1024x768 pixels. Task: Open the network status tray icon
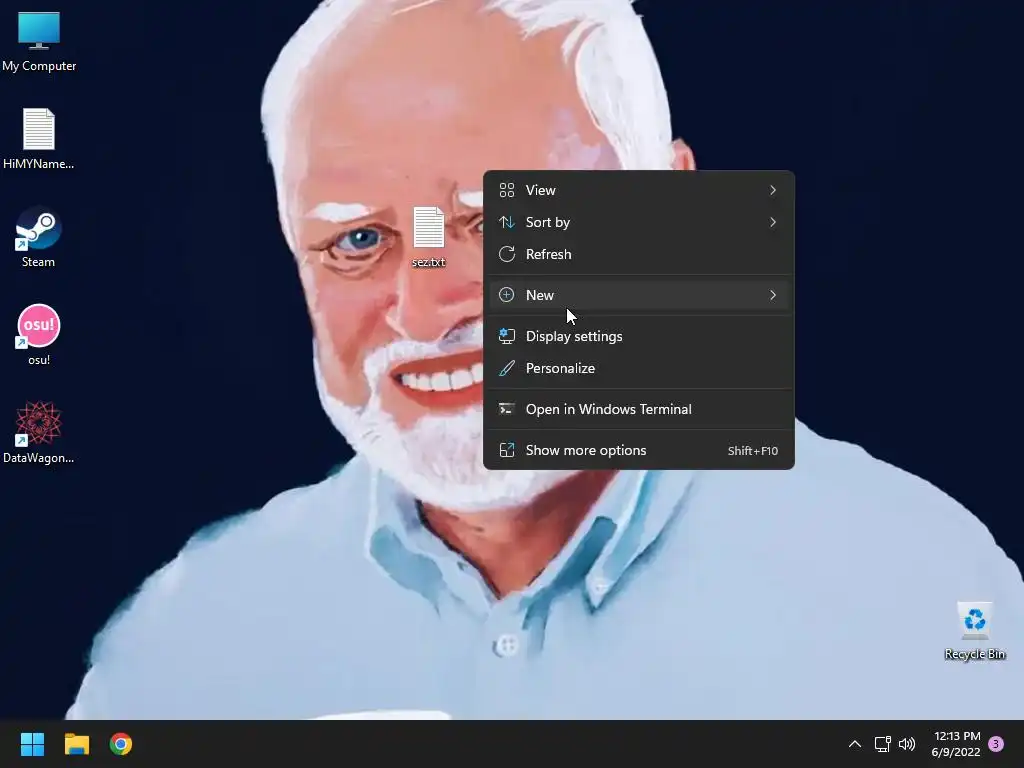[882, 744]
